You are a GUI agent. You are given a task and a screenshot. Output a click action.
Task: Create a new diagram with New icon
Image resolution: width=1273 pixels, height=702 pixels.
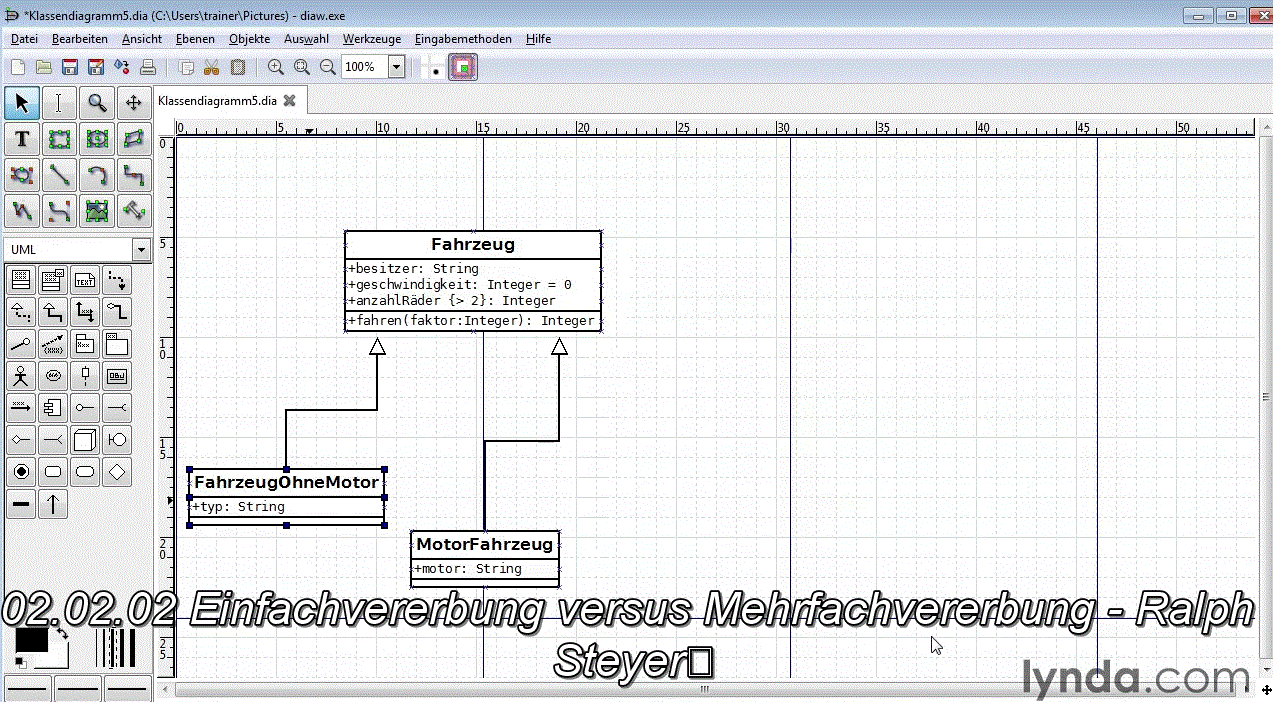click(18, 67)
